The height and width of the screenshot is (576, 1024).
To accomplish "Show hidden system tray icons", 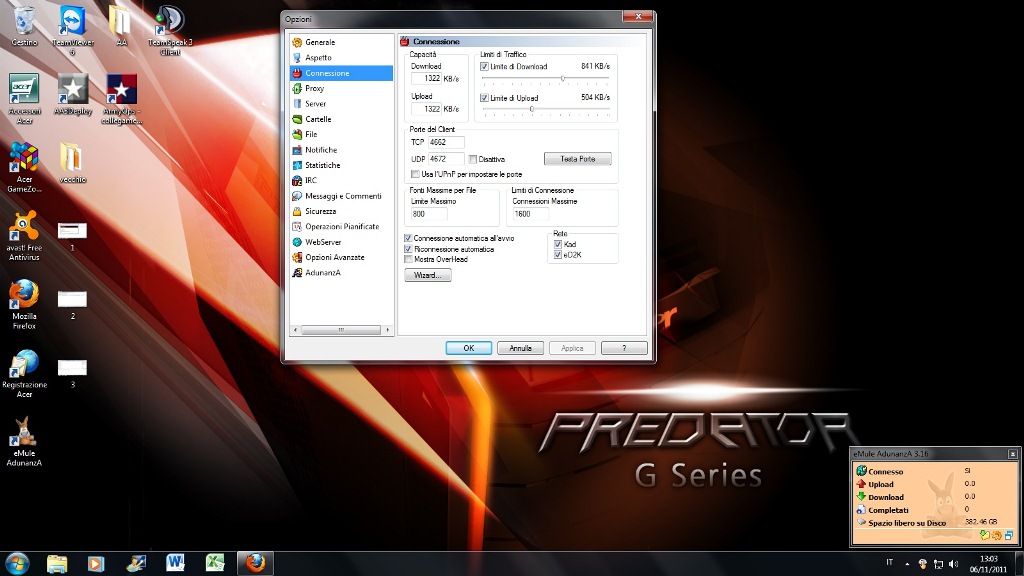I will pos(908,564).
